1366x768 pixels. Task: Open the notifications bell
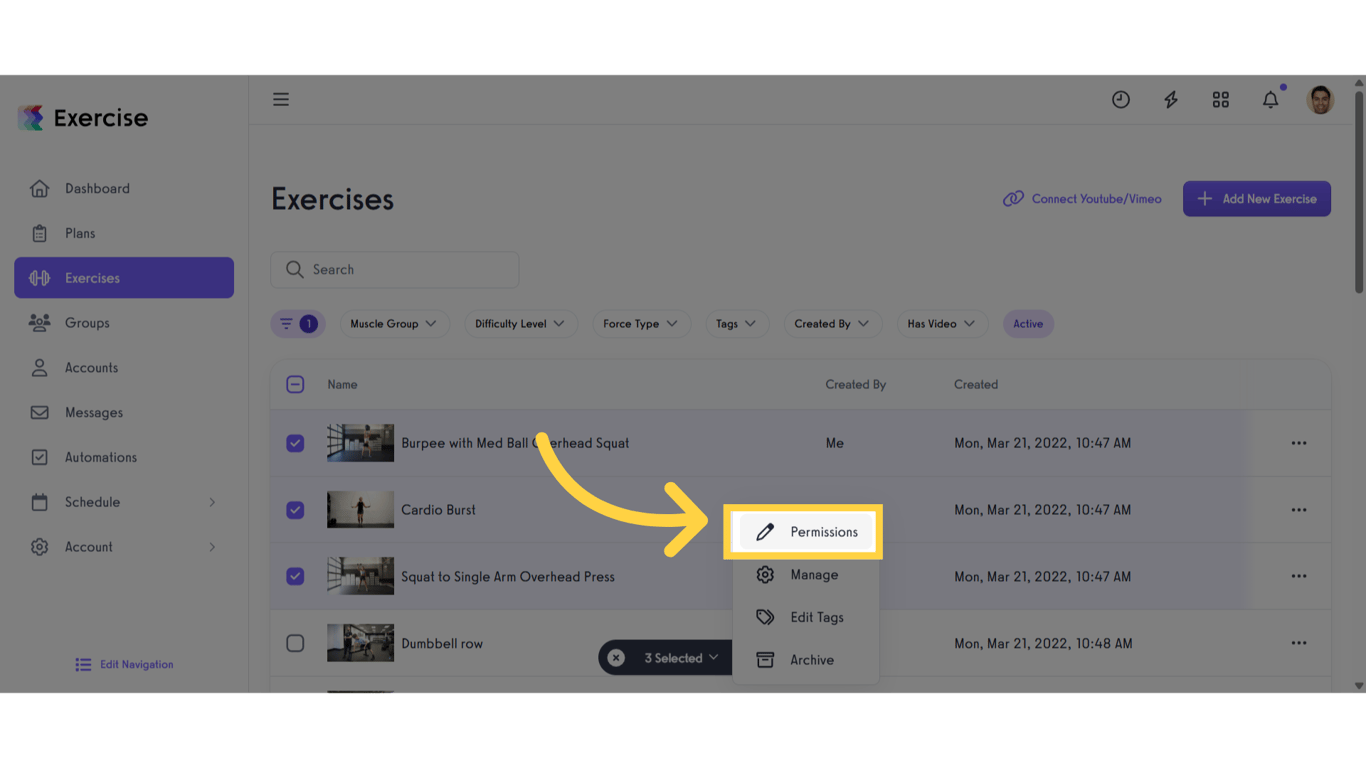coord(1270,99)
